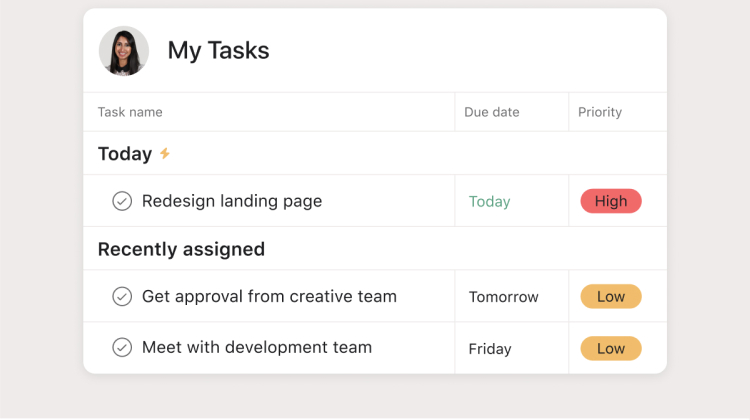Screen dimensions: 750x420
Task: Open the Redesign landing page task
Action: click(x=232, y=201)
